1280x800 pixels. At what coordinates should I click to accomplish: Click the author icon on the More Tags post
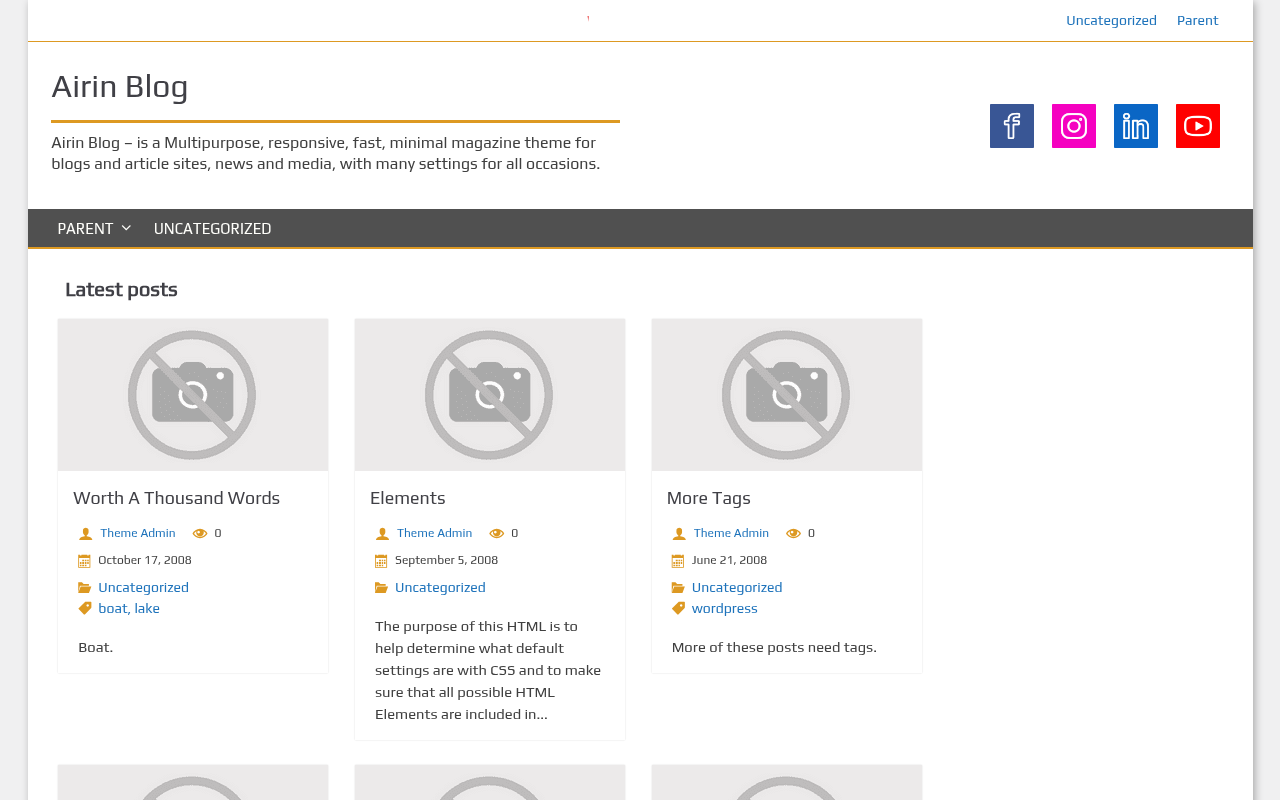(x=679, y=534)
